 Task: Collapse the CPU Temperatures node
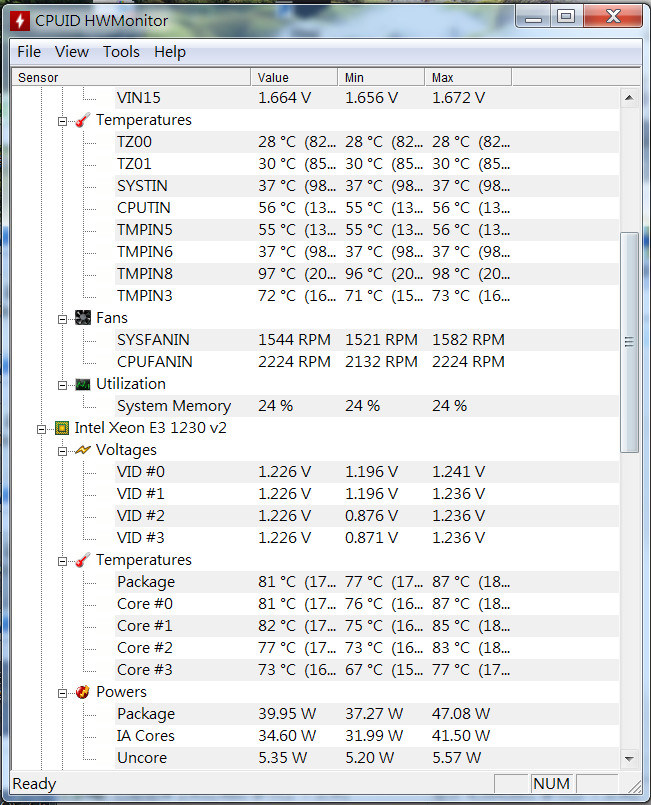click(62, 562)
